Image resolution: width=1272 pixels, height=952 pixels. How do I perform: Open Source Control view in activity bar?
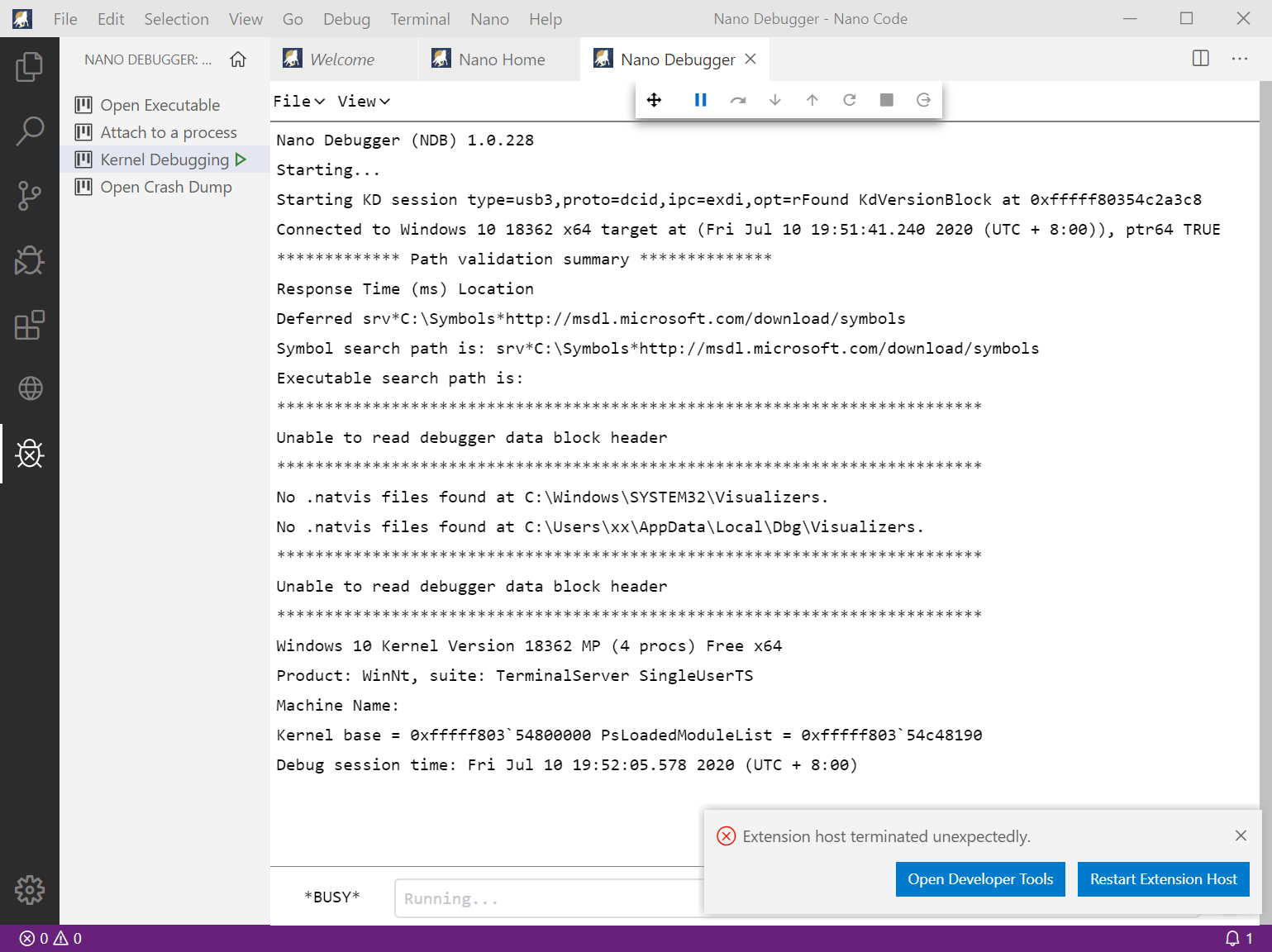coord(30,196)
